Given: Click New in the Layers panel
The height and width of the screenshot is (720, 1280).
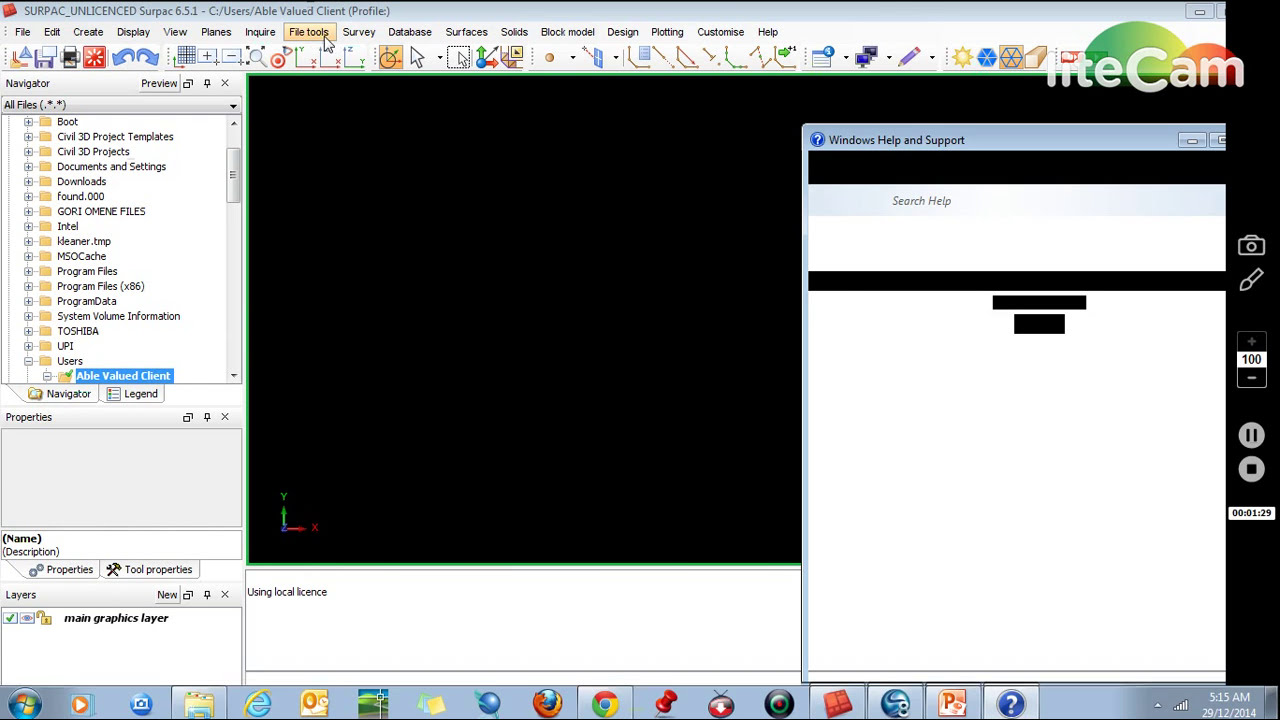Looking at the screenshot, I should (x=167, y=595).
